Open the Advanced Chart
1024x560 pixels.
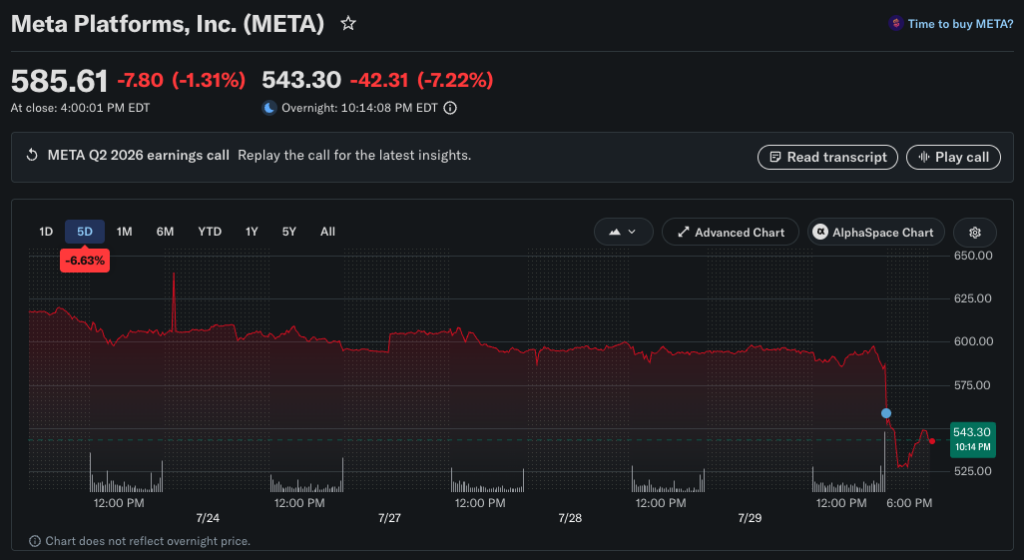click(730, 232)
